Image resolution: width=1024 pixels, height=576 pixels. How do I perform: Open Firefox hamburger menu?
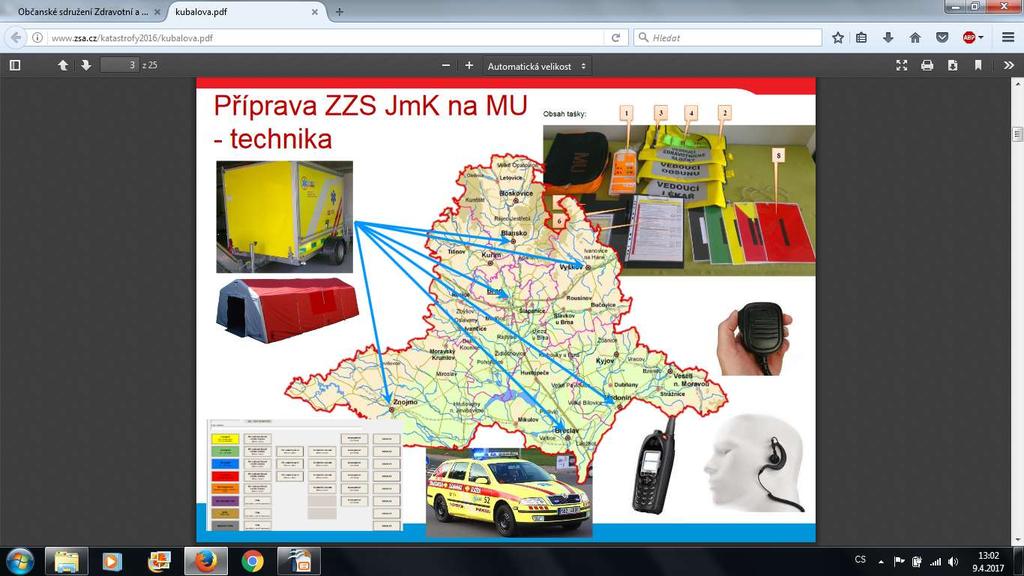(x=1008, y=38)
